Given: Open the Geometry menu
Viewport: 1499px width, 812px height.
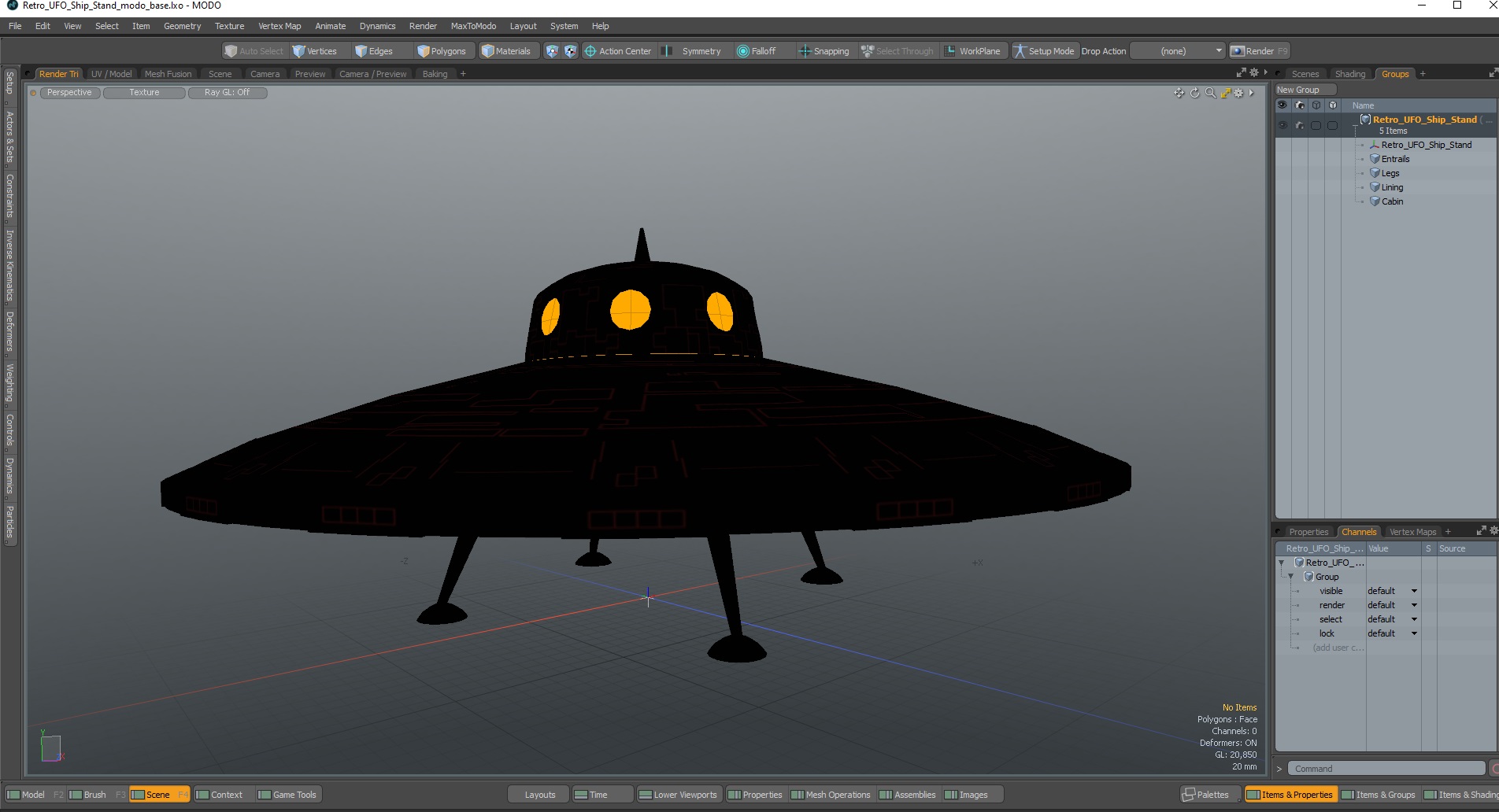Looking at the screenshot, I should (x=182, y=26).
